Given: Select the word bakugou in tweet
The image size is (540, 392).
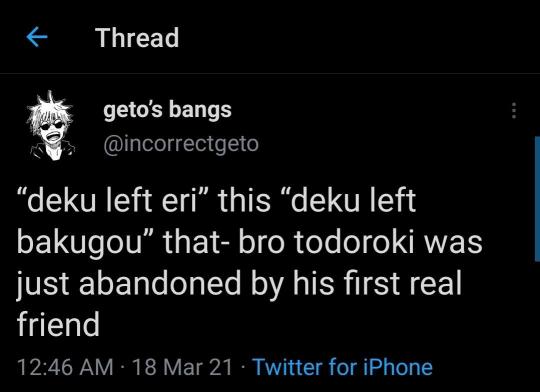Looking at the screenshot, I should point(80,244).
